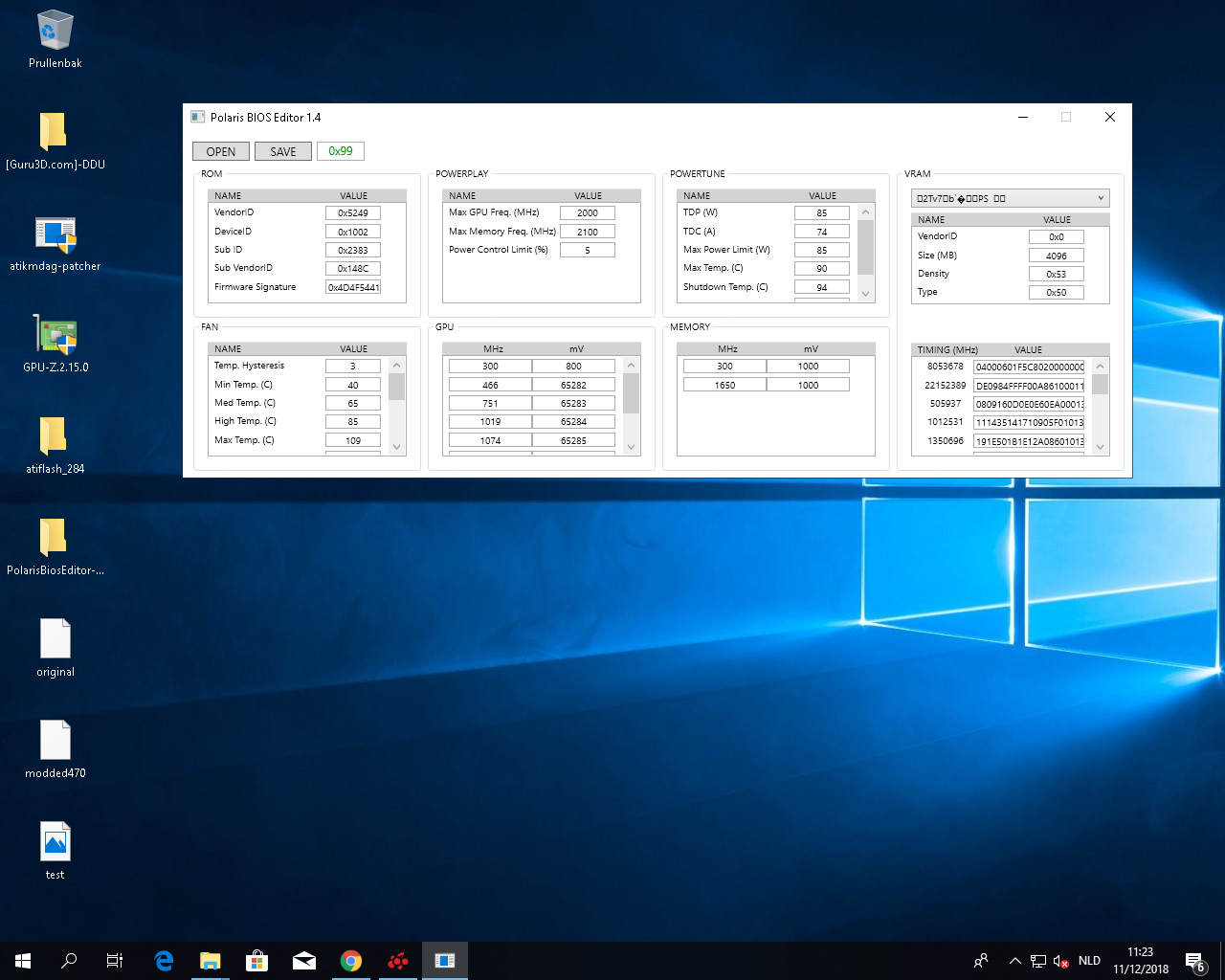Show hidden system tray icons
The height and width of the screenshot is (980, 1225).
tap(1014, 961)
